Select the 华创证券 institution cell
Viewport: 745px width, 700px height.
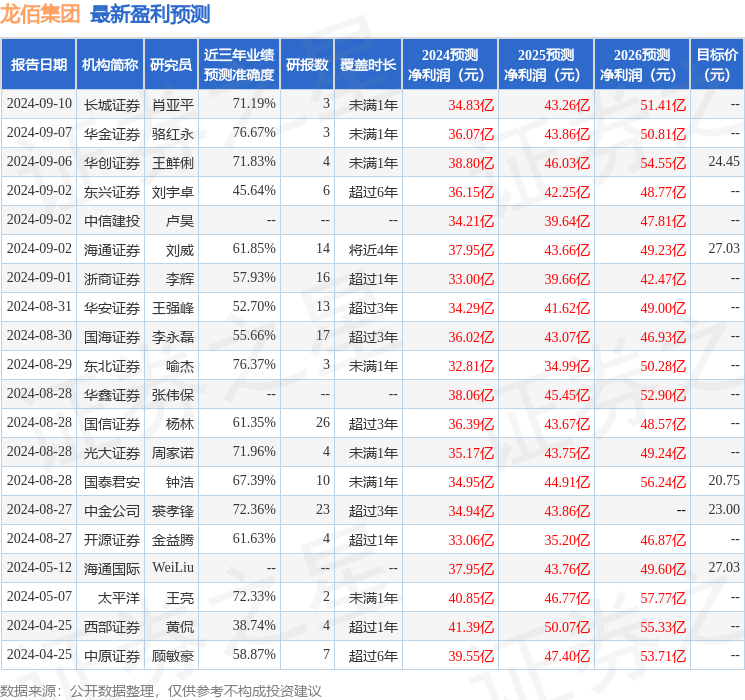(112, 163)
